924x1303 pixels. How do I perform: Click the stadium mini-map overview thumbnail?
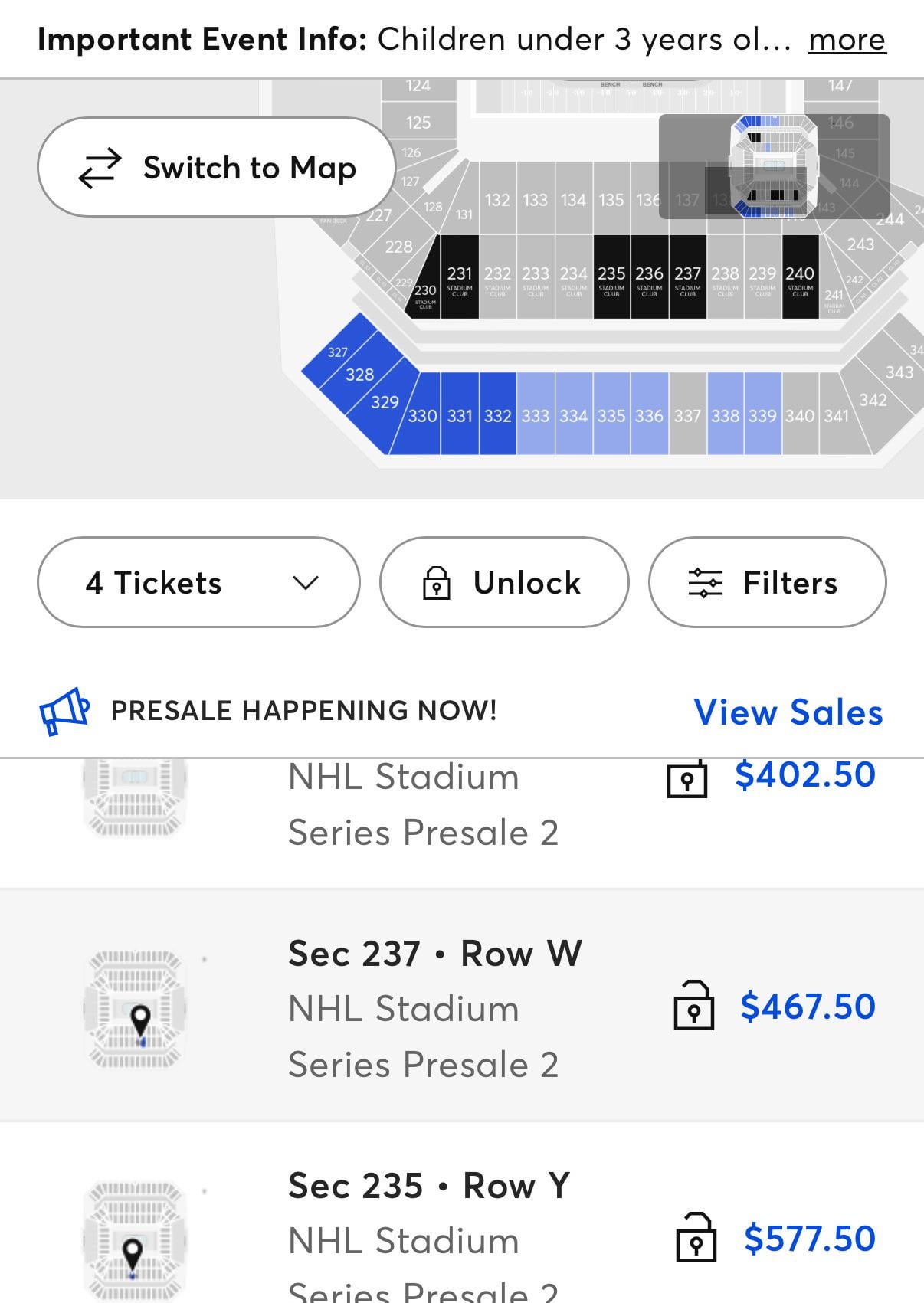pyautogui.click(x=774, y=166)
